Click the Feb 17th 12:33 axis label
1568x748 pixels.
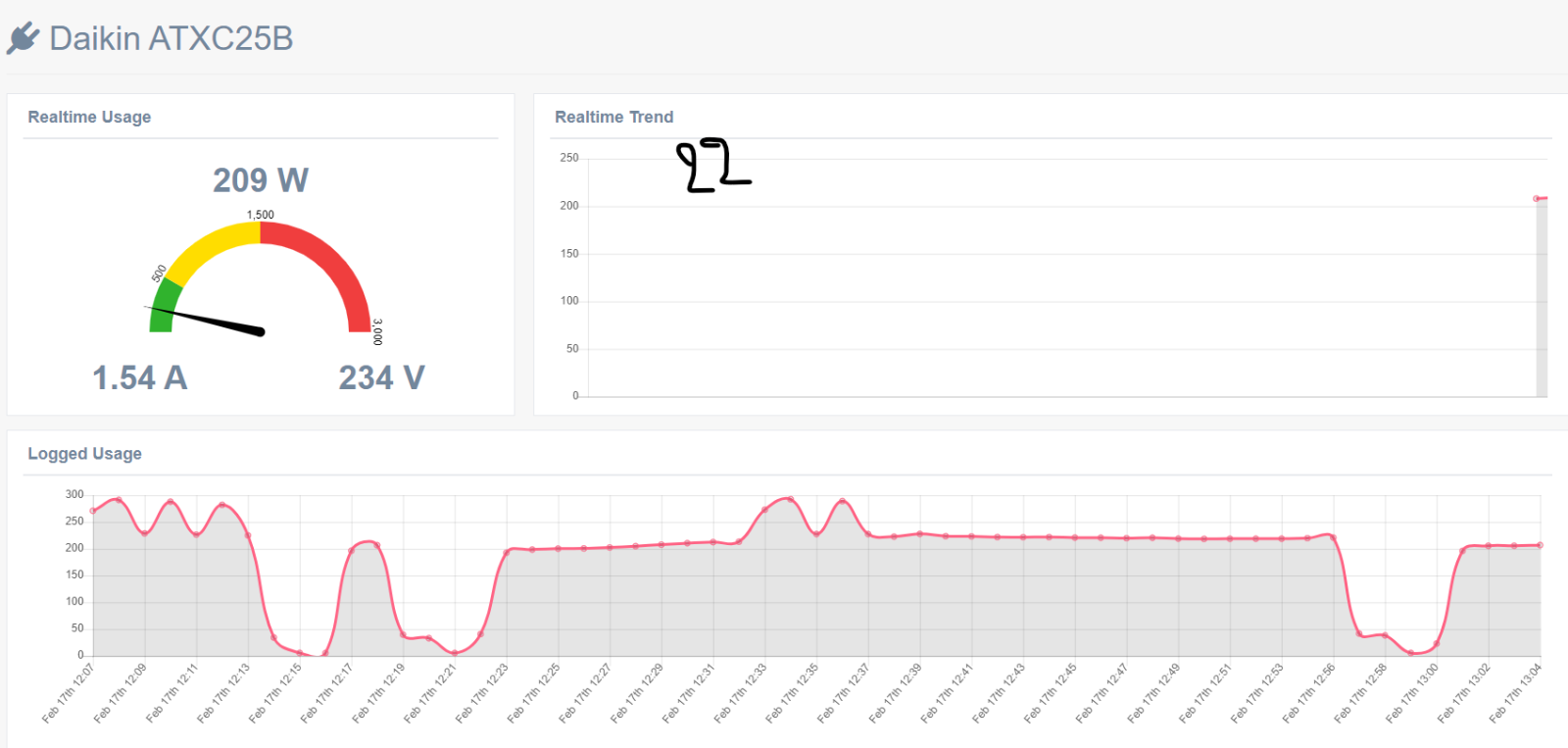pyautogui.click(x=741, y=694)
